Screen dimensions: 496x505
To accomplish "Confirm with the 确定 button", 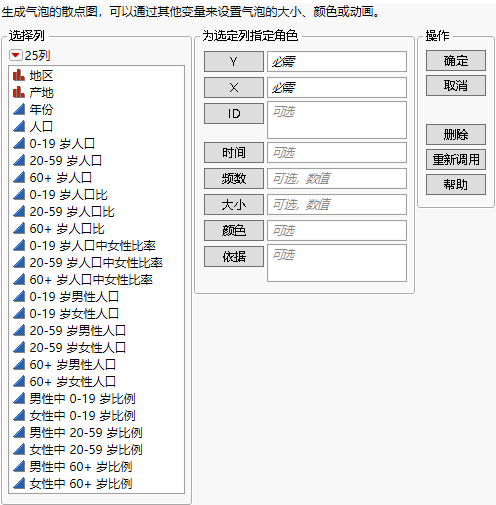I will pyautogui.click(x=456, y=61).
